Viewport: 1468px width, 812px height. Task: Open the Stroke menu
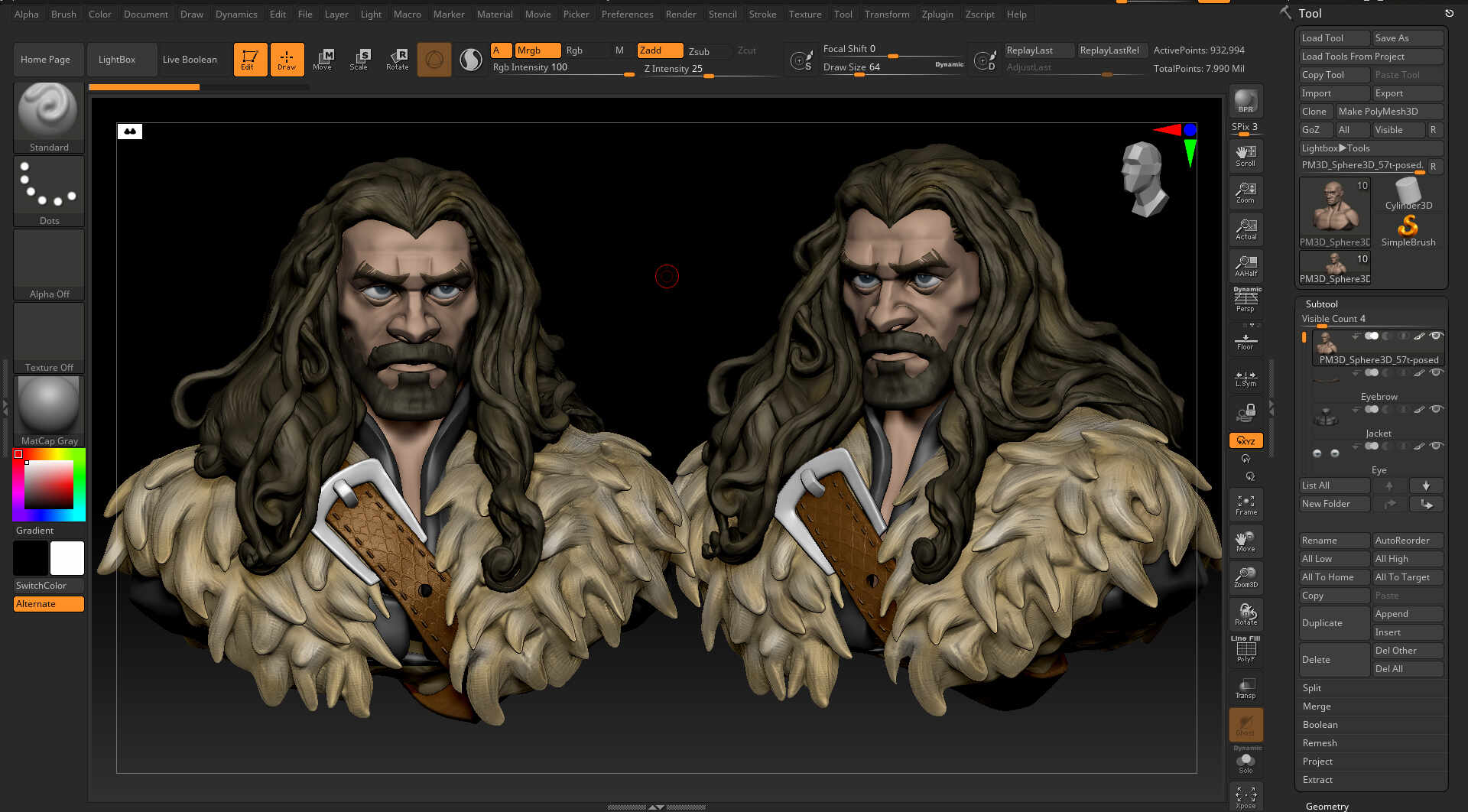pyautogui.click(x=762, y=14)
